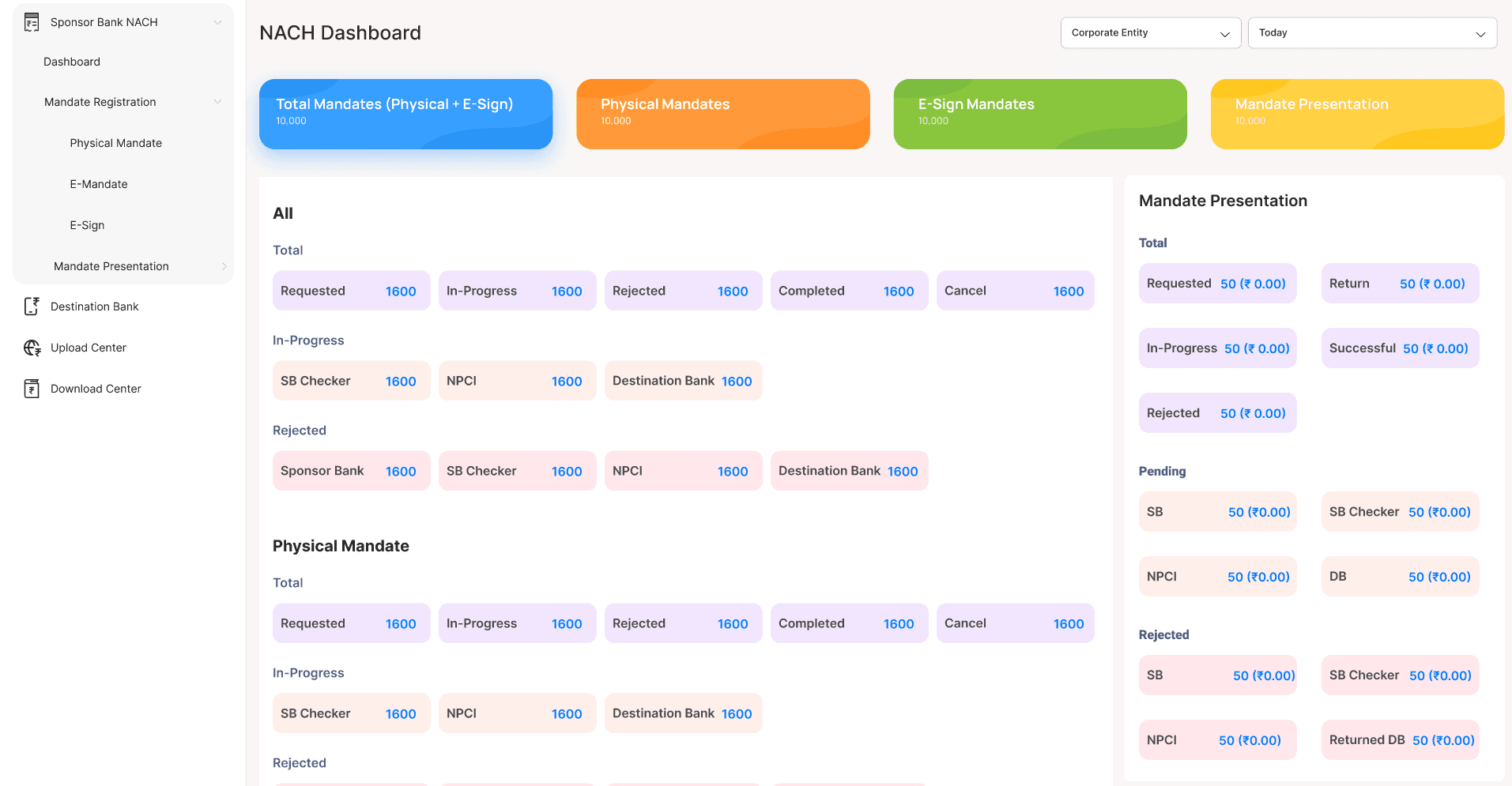The image size is (1512, 786).
Task: Click the Download Center document icon
Action: (x=32, y=389)
